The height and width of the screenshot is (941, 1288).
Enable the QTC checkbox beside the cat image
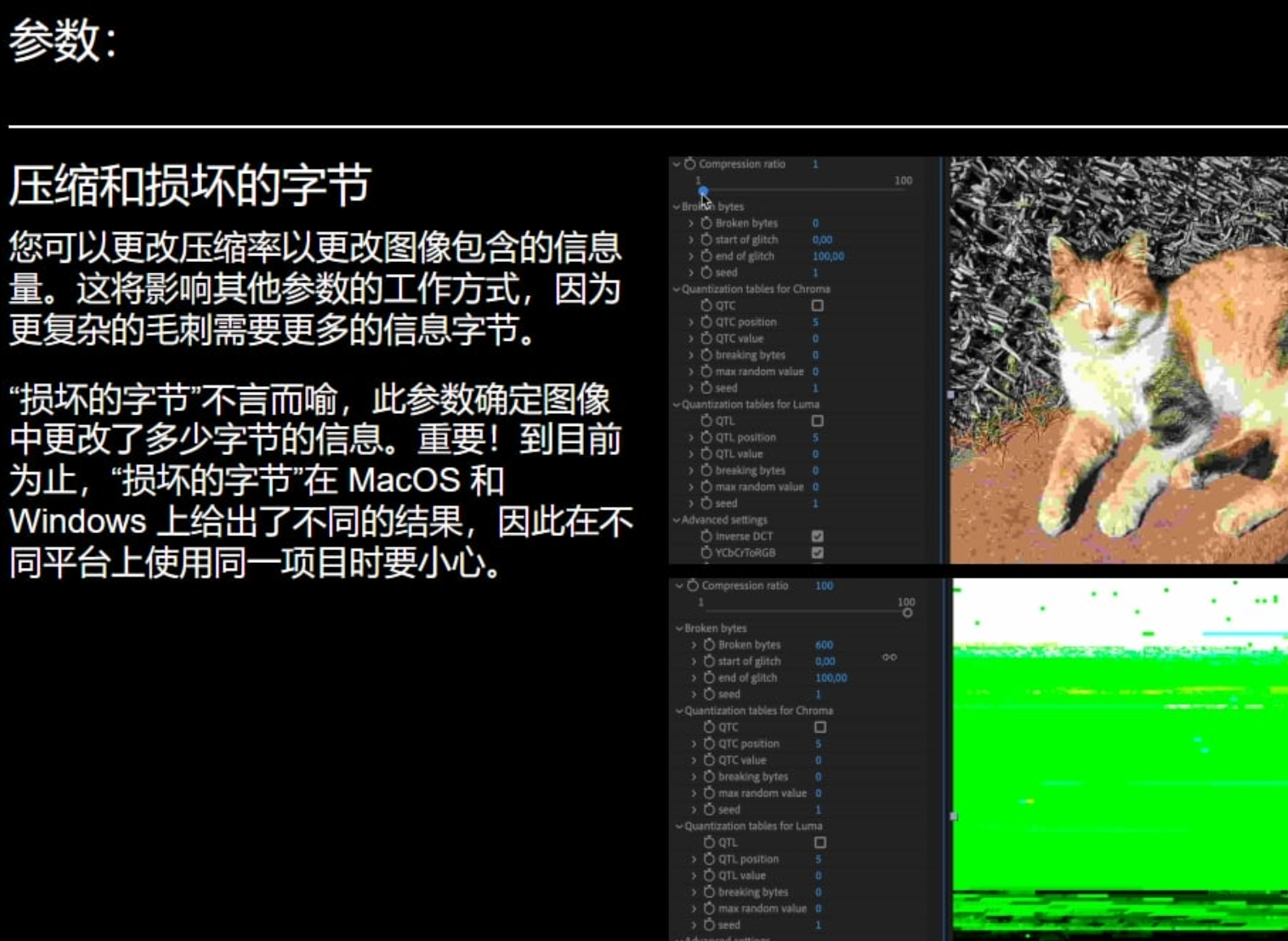[x=818, y=306]
